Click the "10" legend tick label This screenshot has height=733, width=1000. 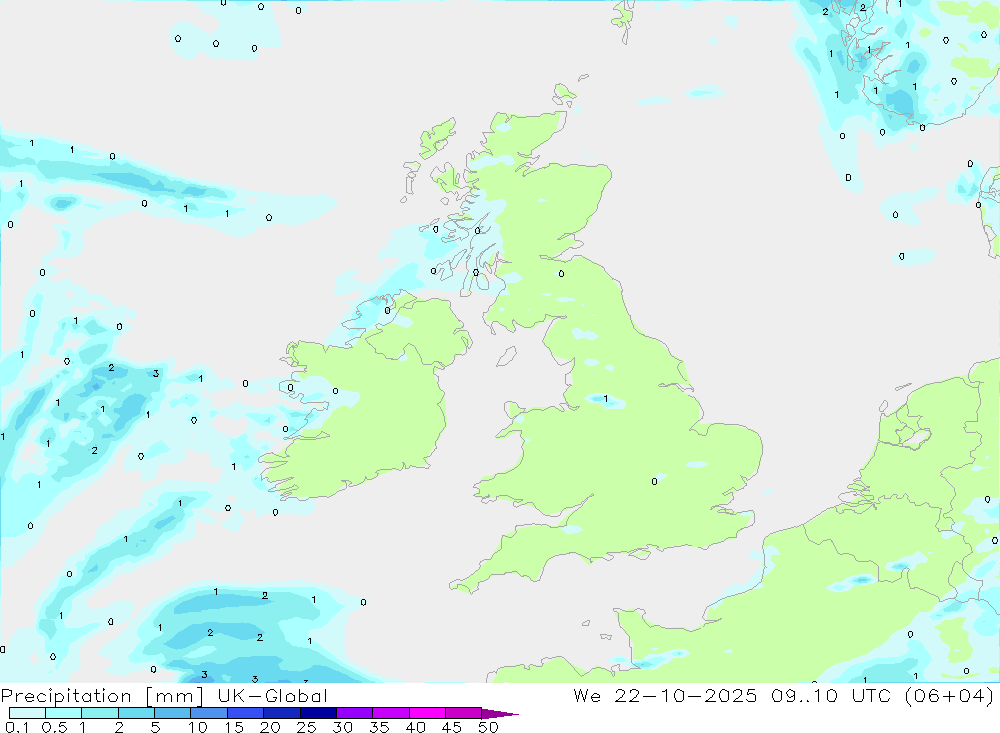coord(198,727)
